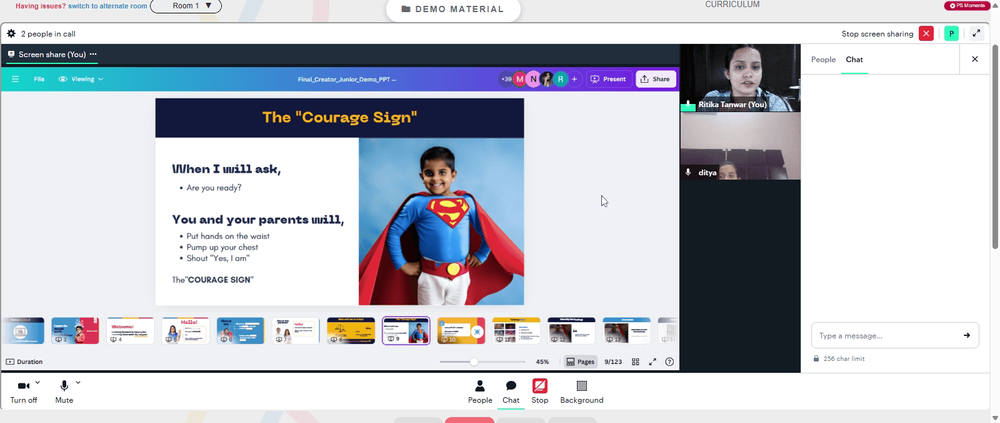1000x423 pixels.
Task: Click the Present button
Action: pyautogui.click(x=608, y=79)
